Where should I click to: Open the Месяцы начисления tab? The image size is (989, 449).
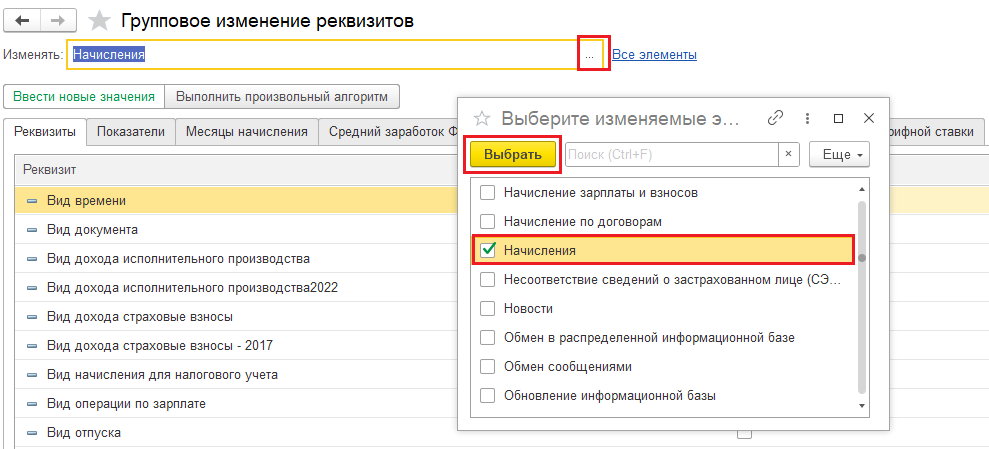[247, 132]
